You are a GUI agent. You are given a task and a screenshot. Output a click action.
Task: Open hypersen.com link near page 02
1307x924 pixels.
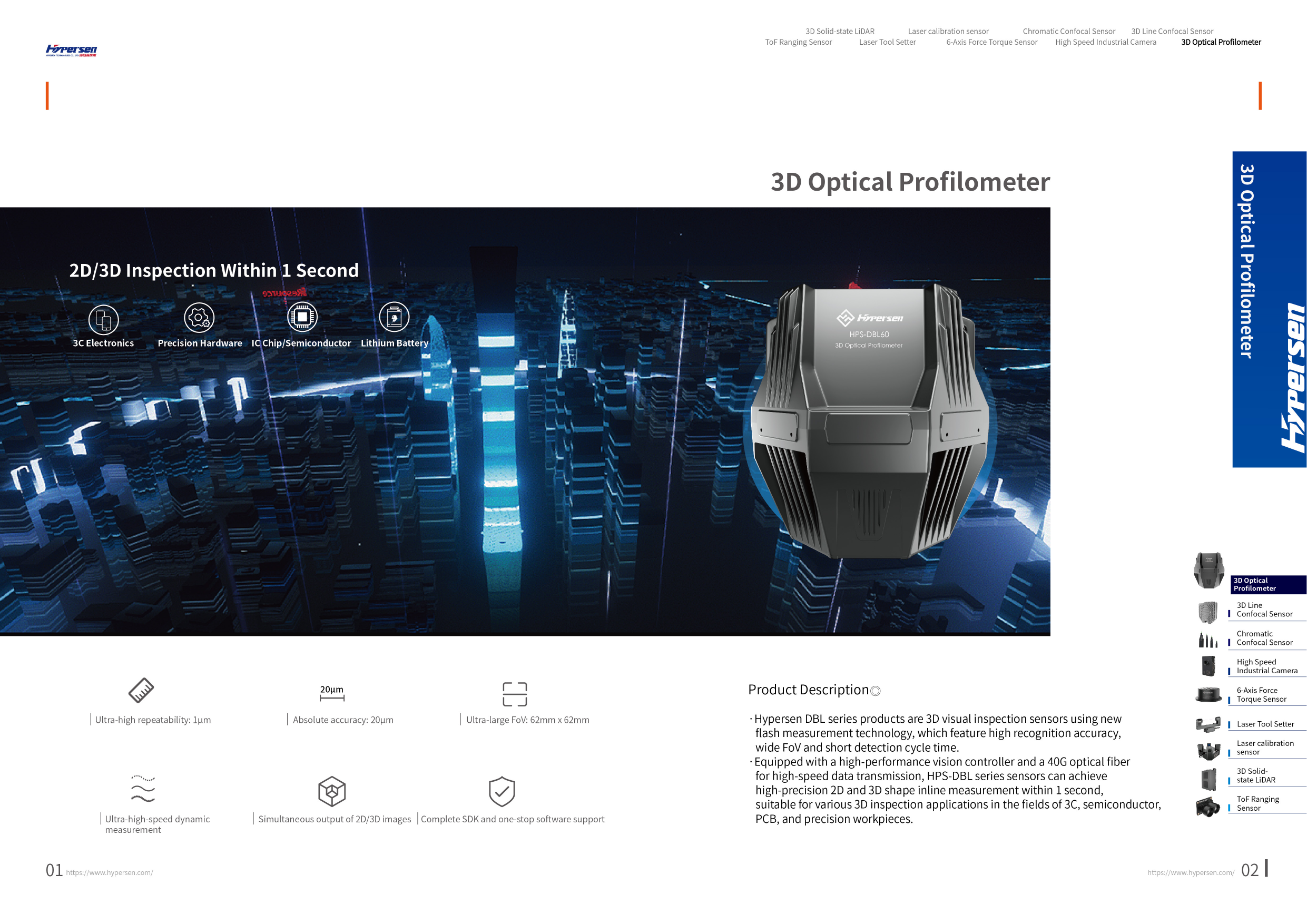click(1191, 873)
